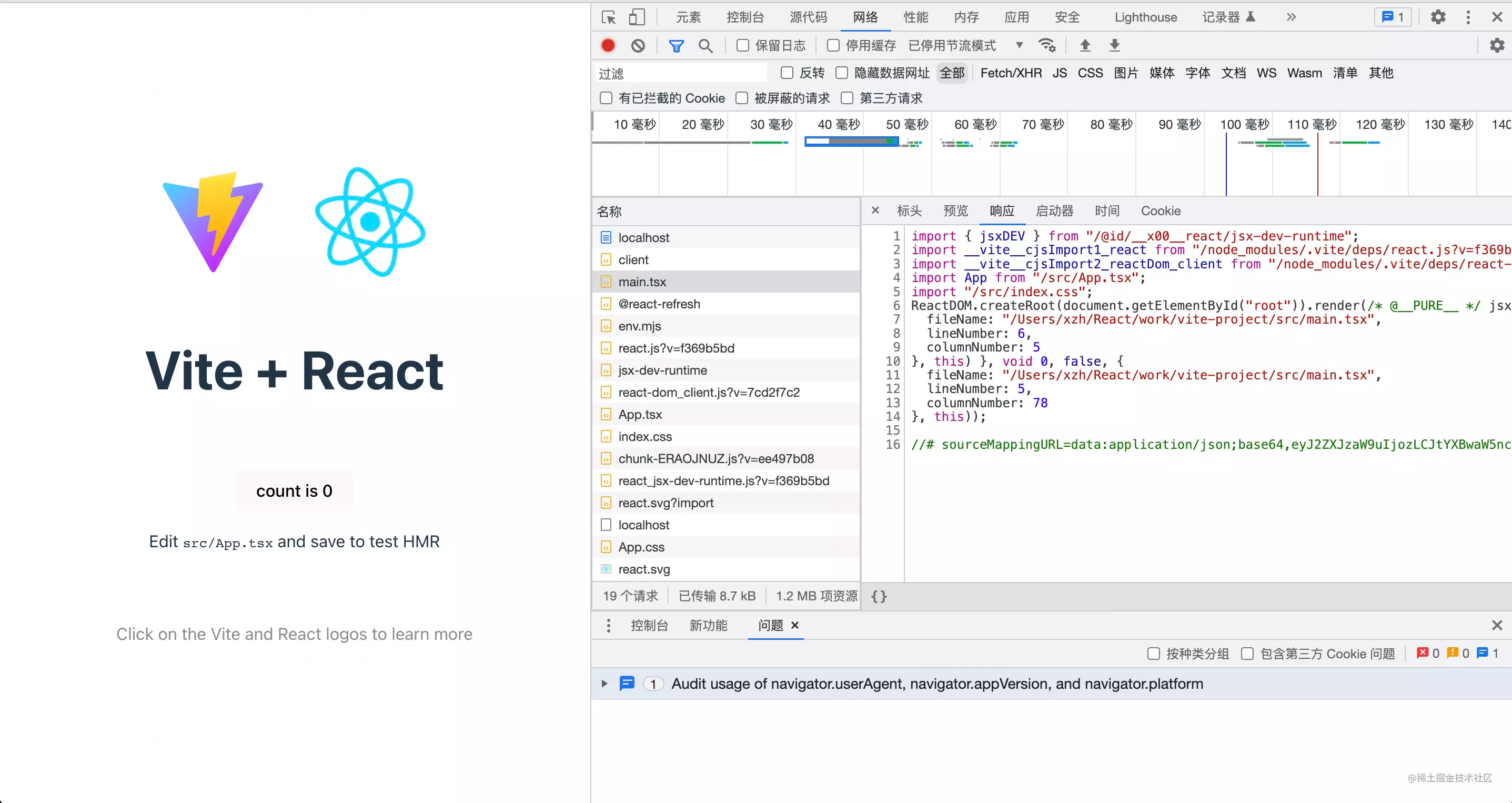Image resolution: width=1512 pixels, height=803 pixels.
Task: Open network conditions Wi-Fi icon
Action: [1047, 45]
